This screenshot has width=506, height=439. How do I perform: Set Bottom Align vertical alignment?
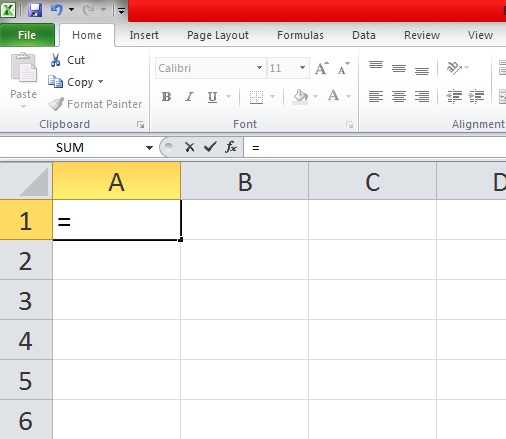click(x=422, y=71)
